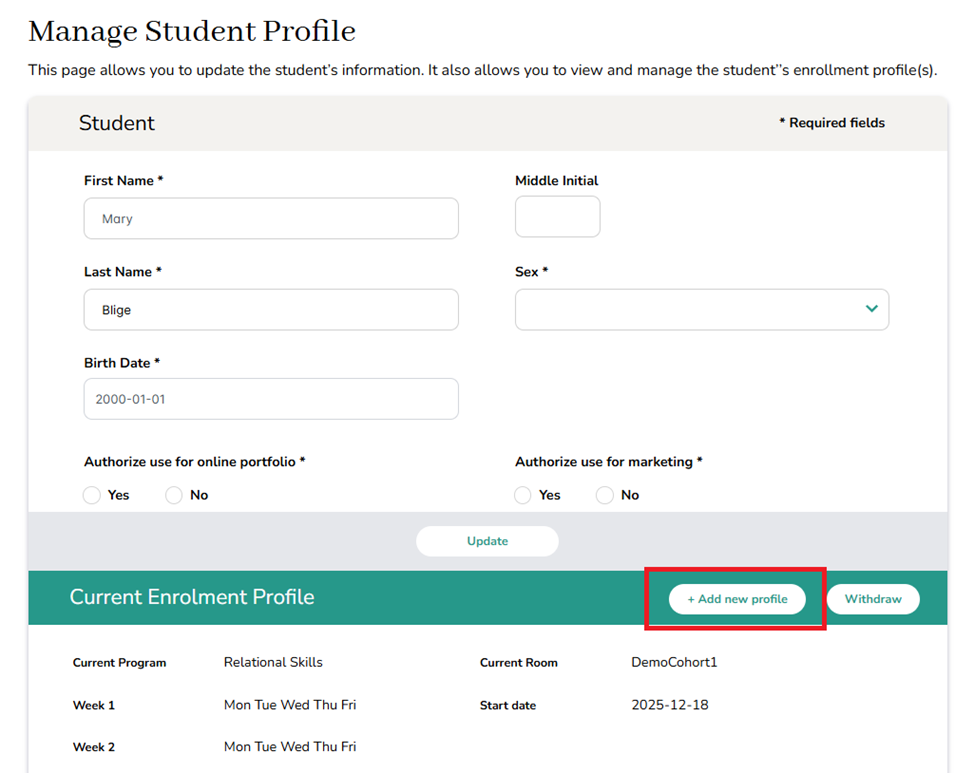Choose Yes for marketing authorization
The image size is (974, 773).
[x=523, y=495]
